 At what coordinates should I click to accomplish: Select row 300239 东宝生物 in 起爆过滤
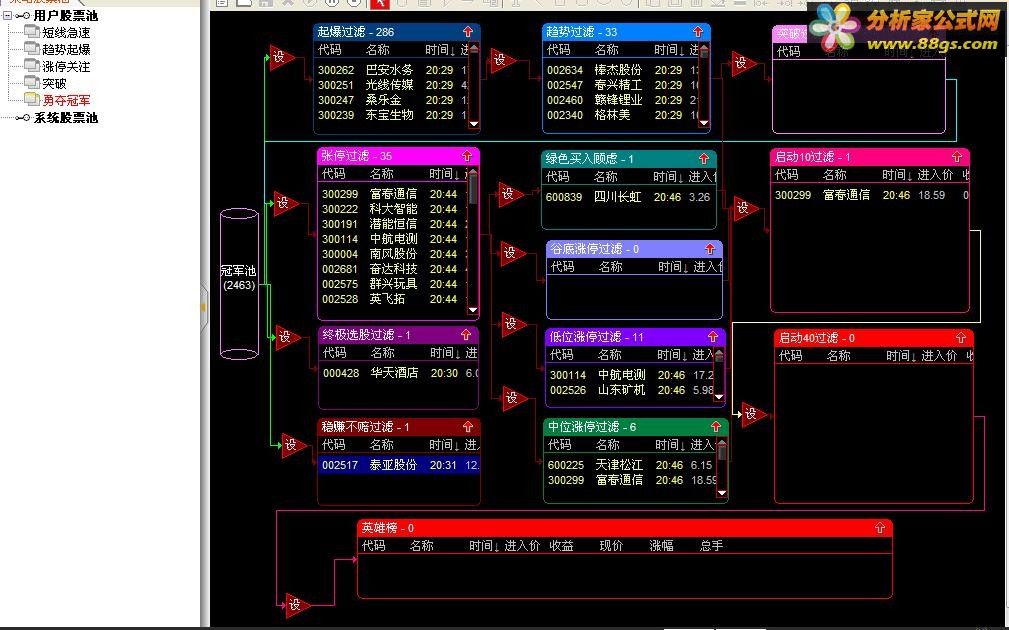(392, 115)
